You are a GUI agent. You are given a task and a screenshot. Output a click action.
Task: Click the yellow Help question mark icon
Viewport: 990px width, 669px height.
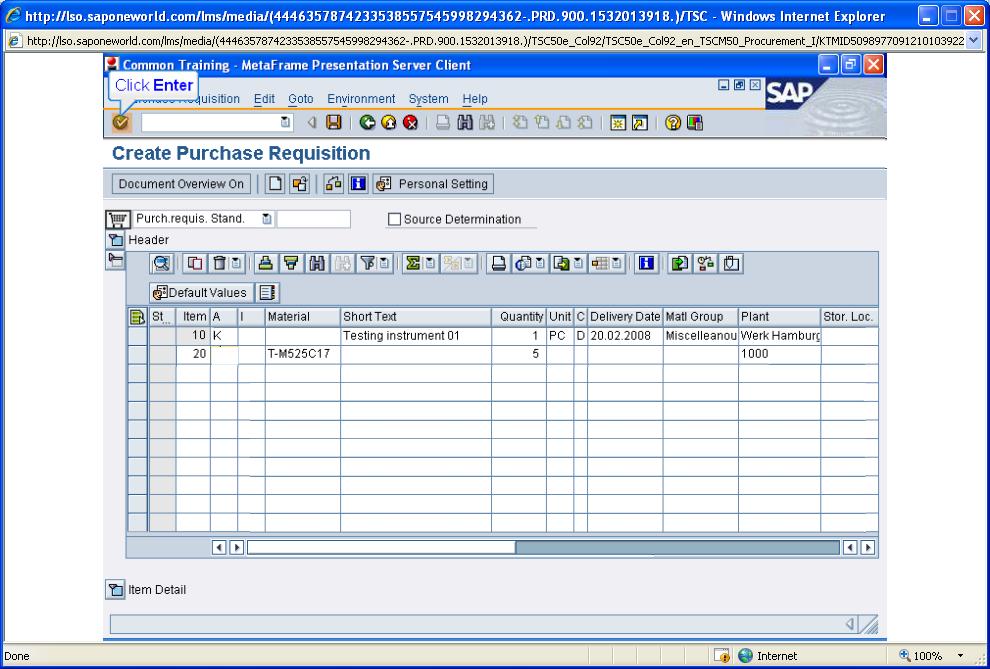click(673, 122)
